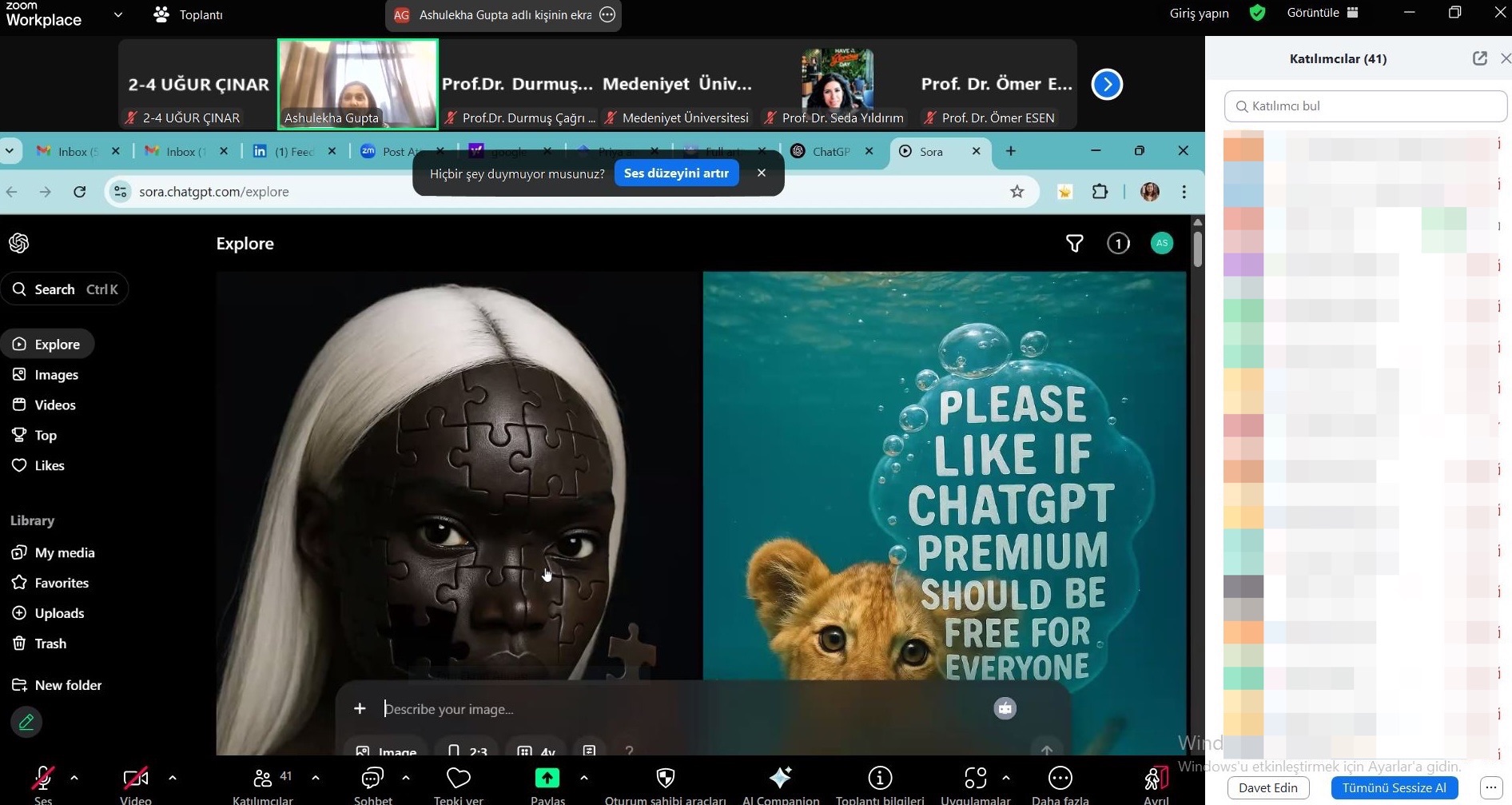1512x805 pixels.
Task: Click Giriş yapın sign in link
Action: click(1199, 13)
